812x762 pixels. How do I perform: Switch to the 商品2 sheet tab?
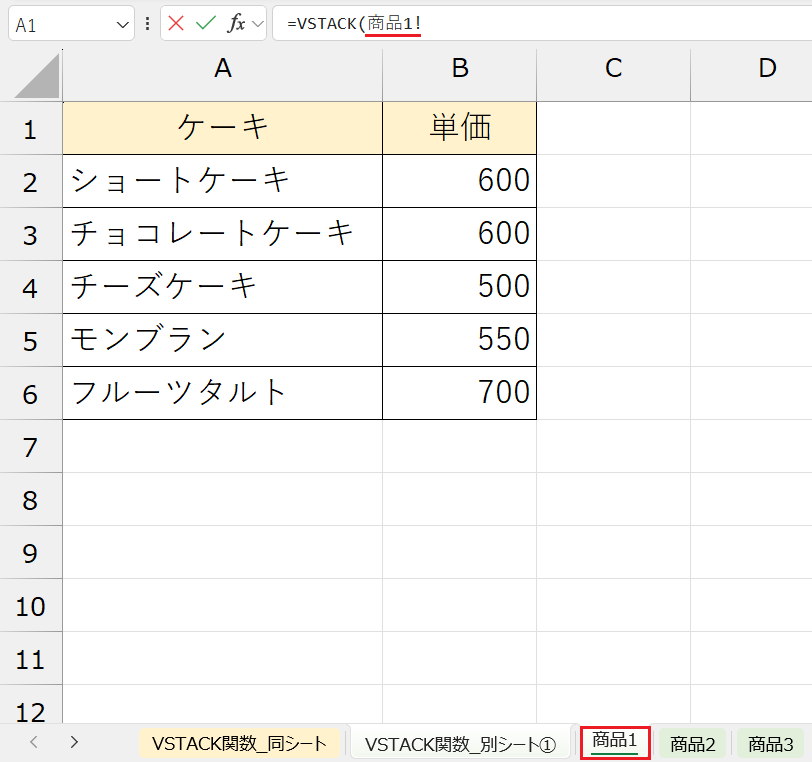pos(692,744)
